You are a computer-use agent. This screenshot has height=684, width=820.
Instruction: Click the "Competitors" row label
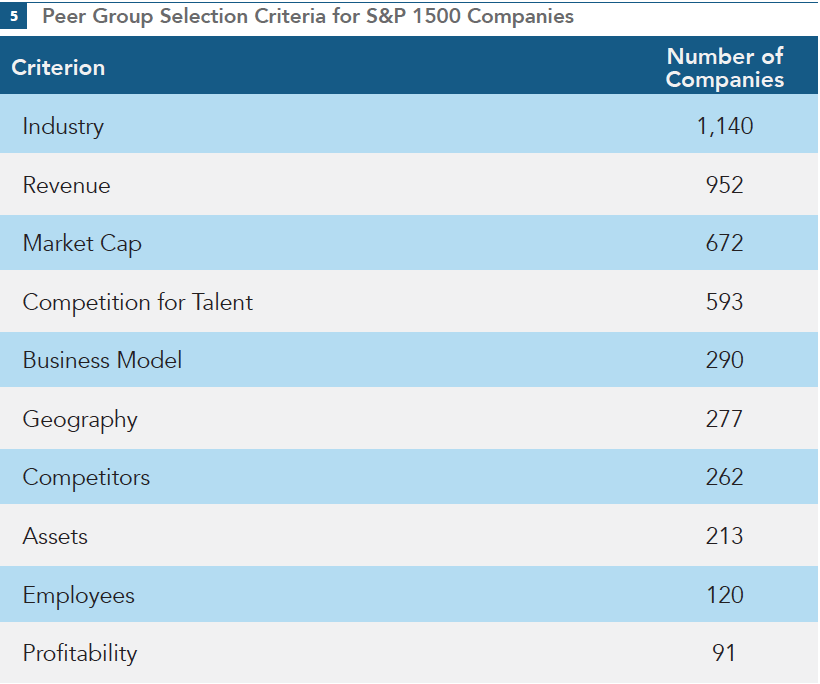coord(86,477)
